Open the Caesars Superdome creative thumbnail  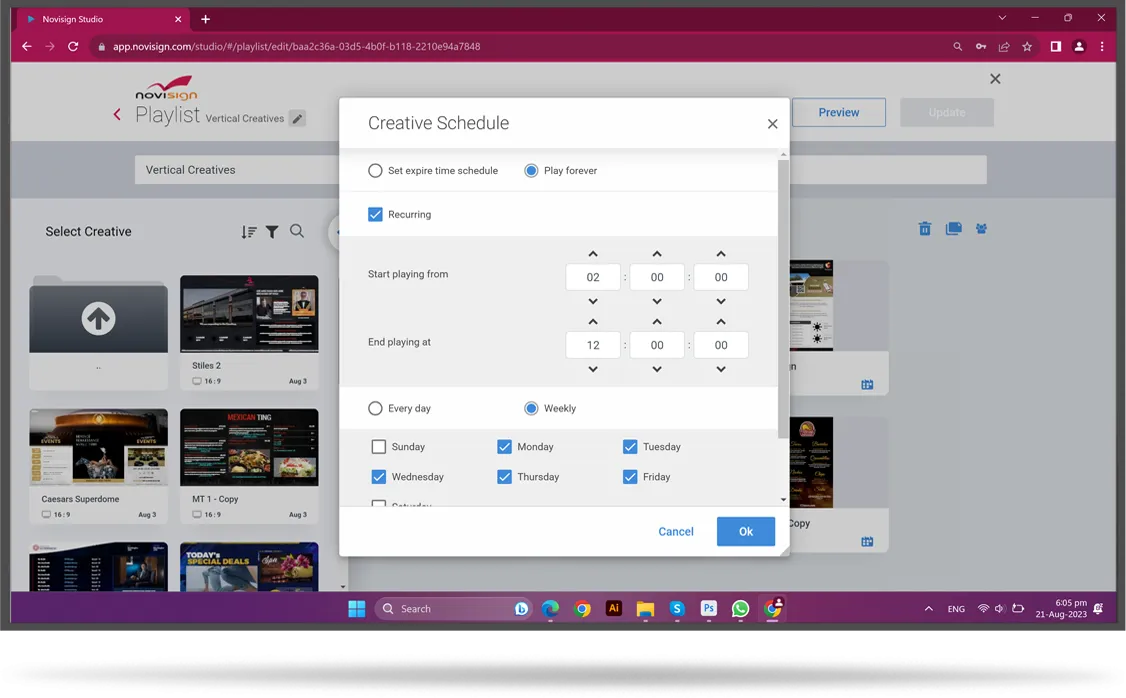click(98, 447)
